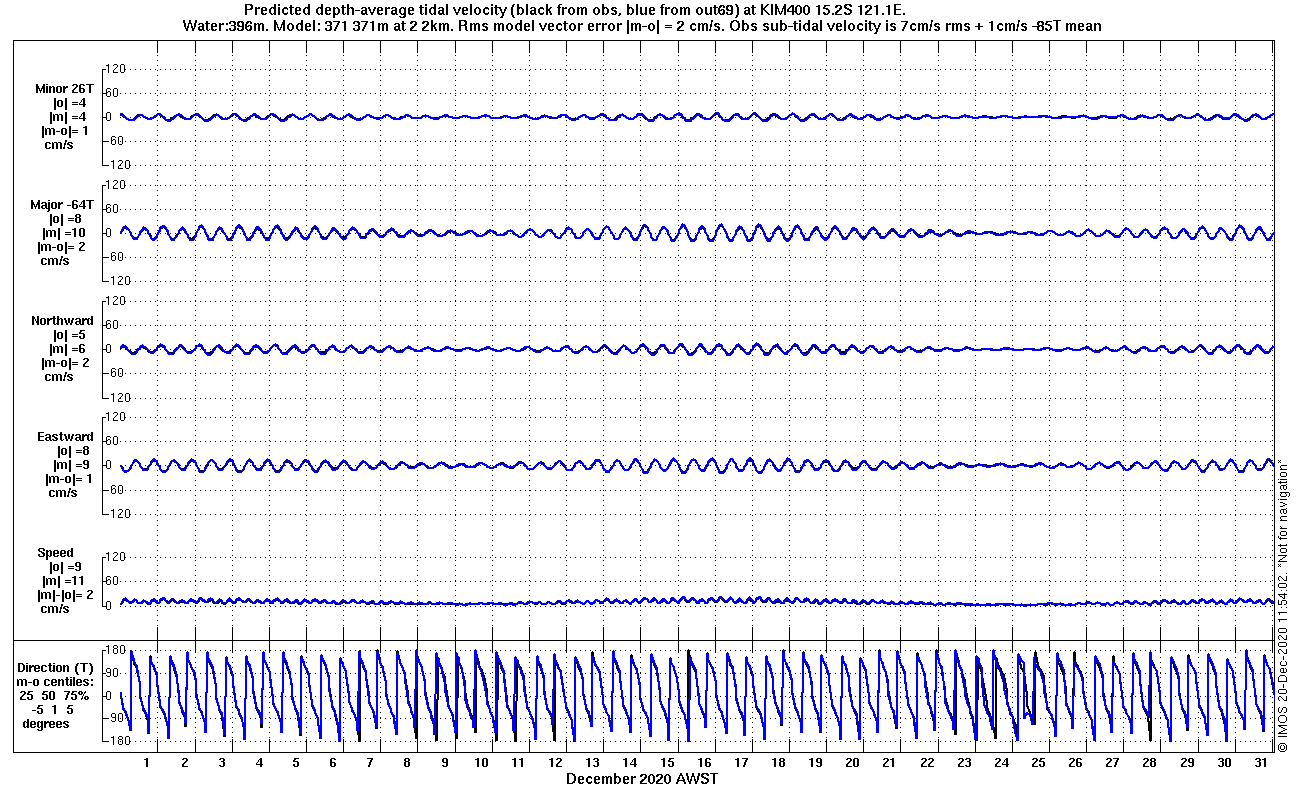Click the '|o| =9' value under Speed

(67, 567)
